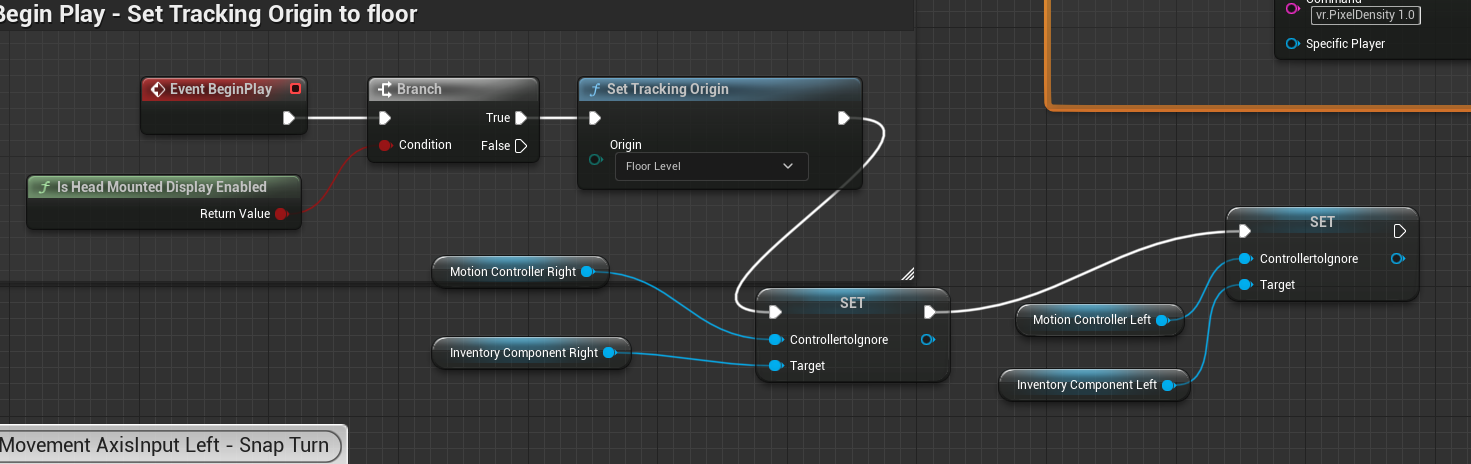
Task: Select the Event BeginPlay node title
Action: [221, 89]
